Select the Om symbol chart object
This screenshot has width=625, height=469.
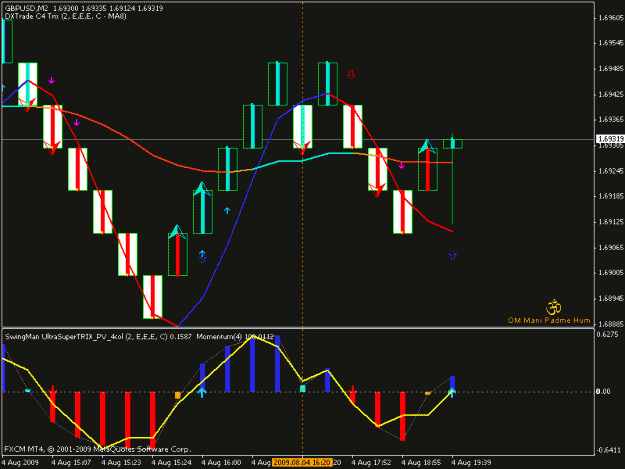click(553, 307)
